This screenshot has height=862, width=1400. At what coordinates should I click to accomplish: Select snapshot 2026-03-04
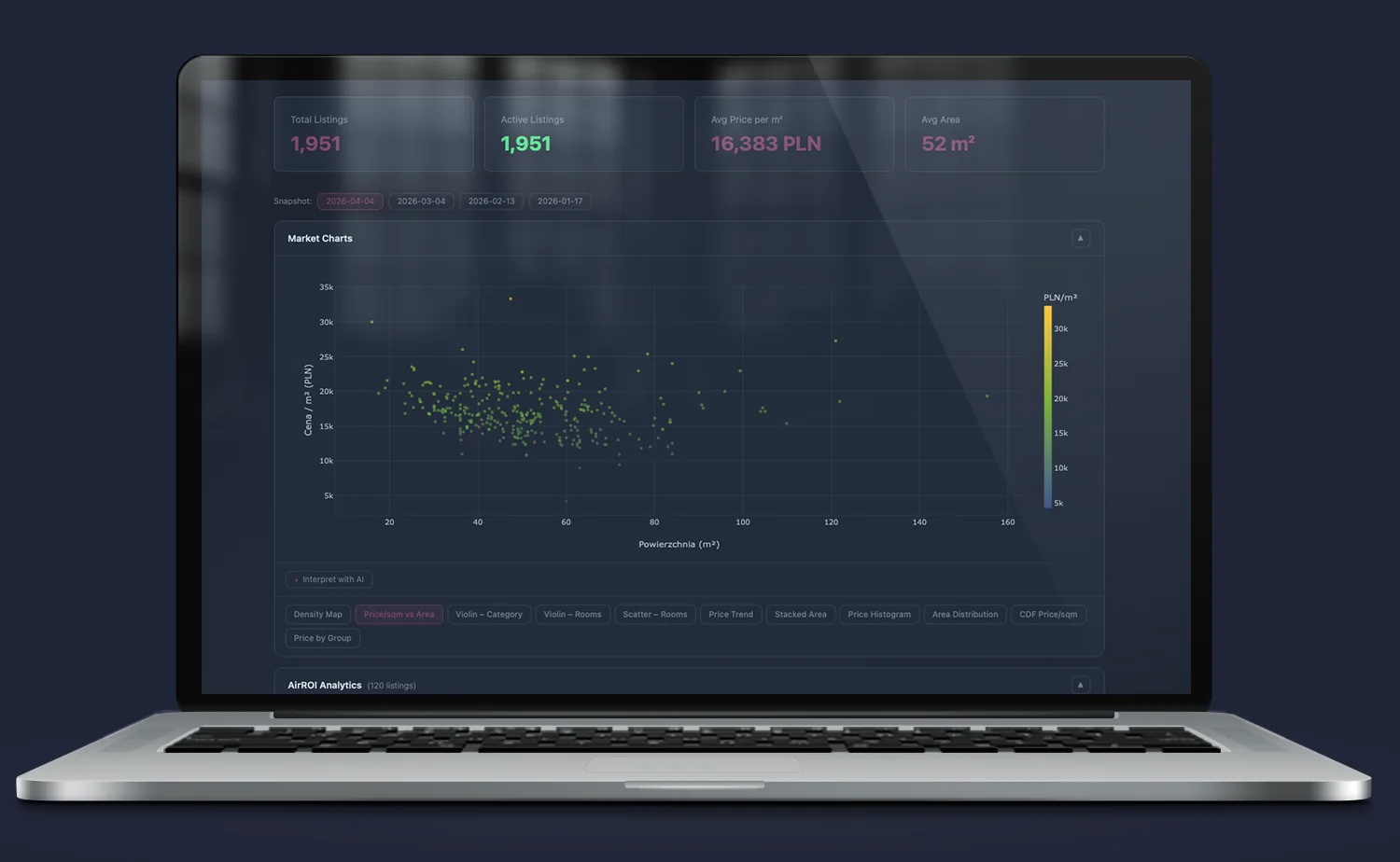click(x=421, y=201)
